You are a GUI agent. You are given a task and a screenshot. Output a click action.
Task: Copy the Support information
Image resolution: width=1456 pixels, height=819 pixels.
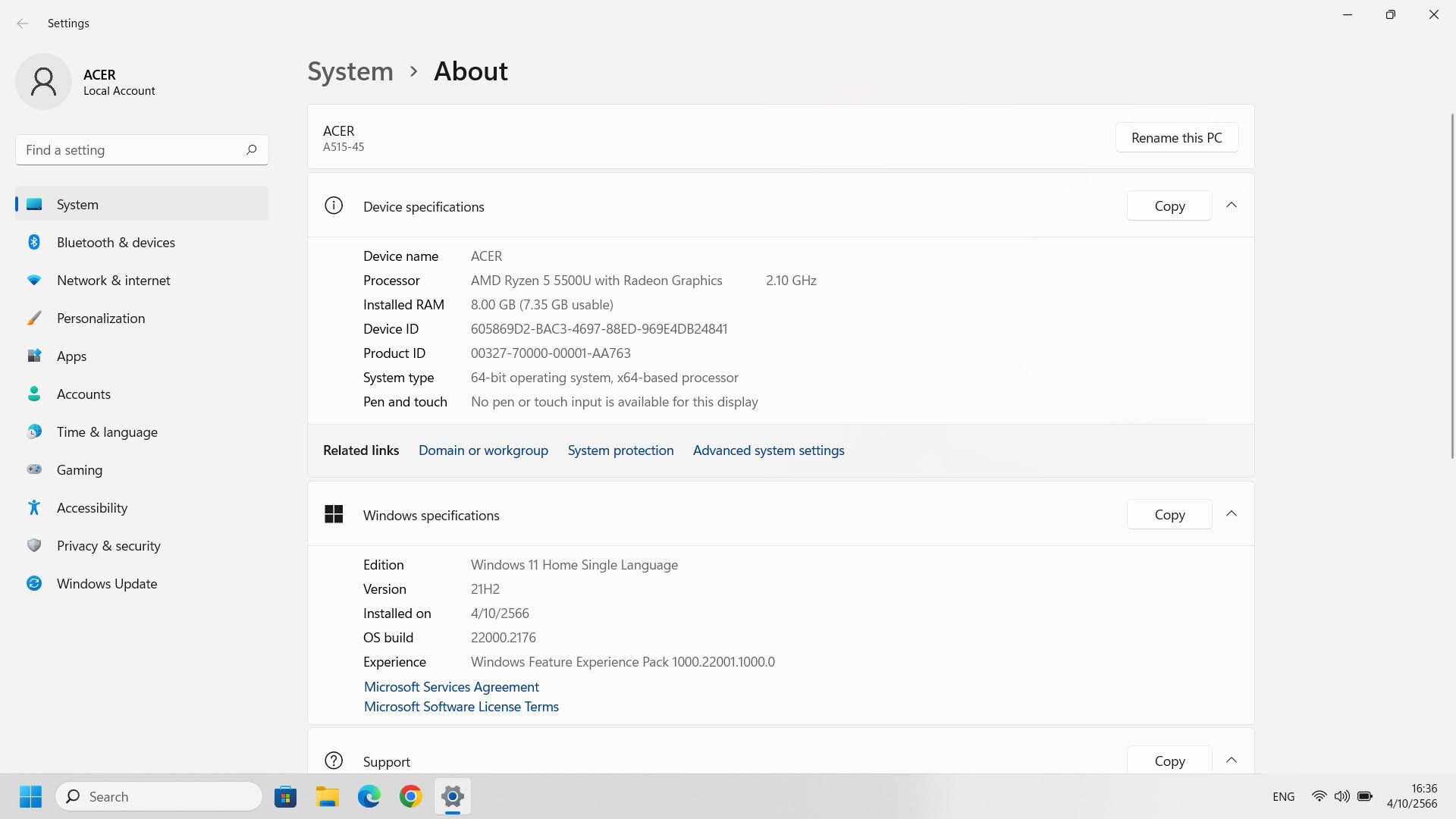pyautogui.click(x=1169, y=761)
